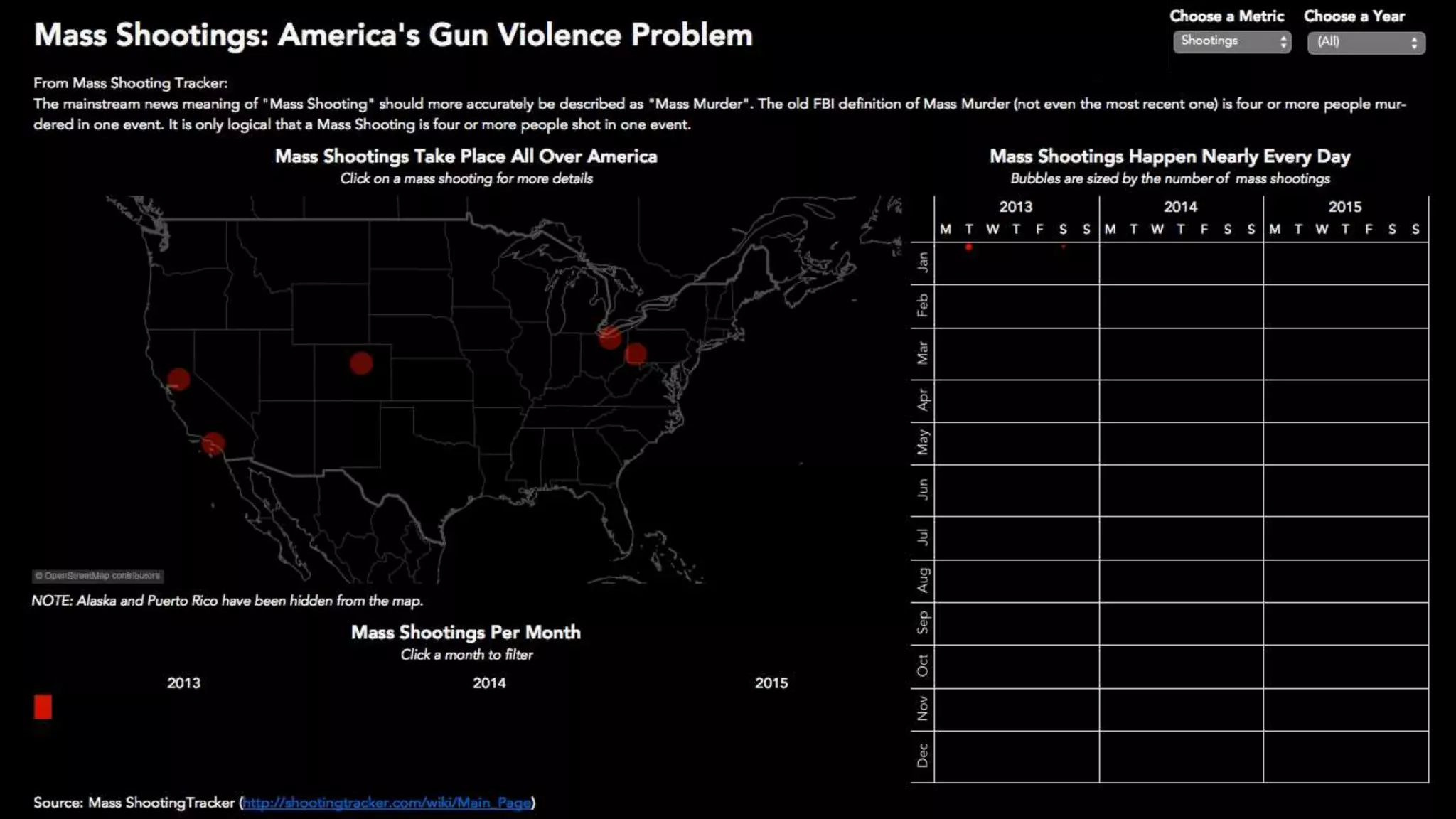This screenshot has width=1456, height=819.
Task: Select the Detroit-area shooting bubble near Michigan
Action: [x=609, y=338]
